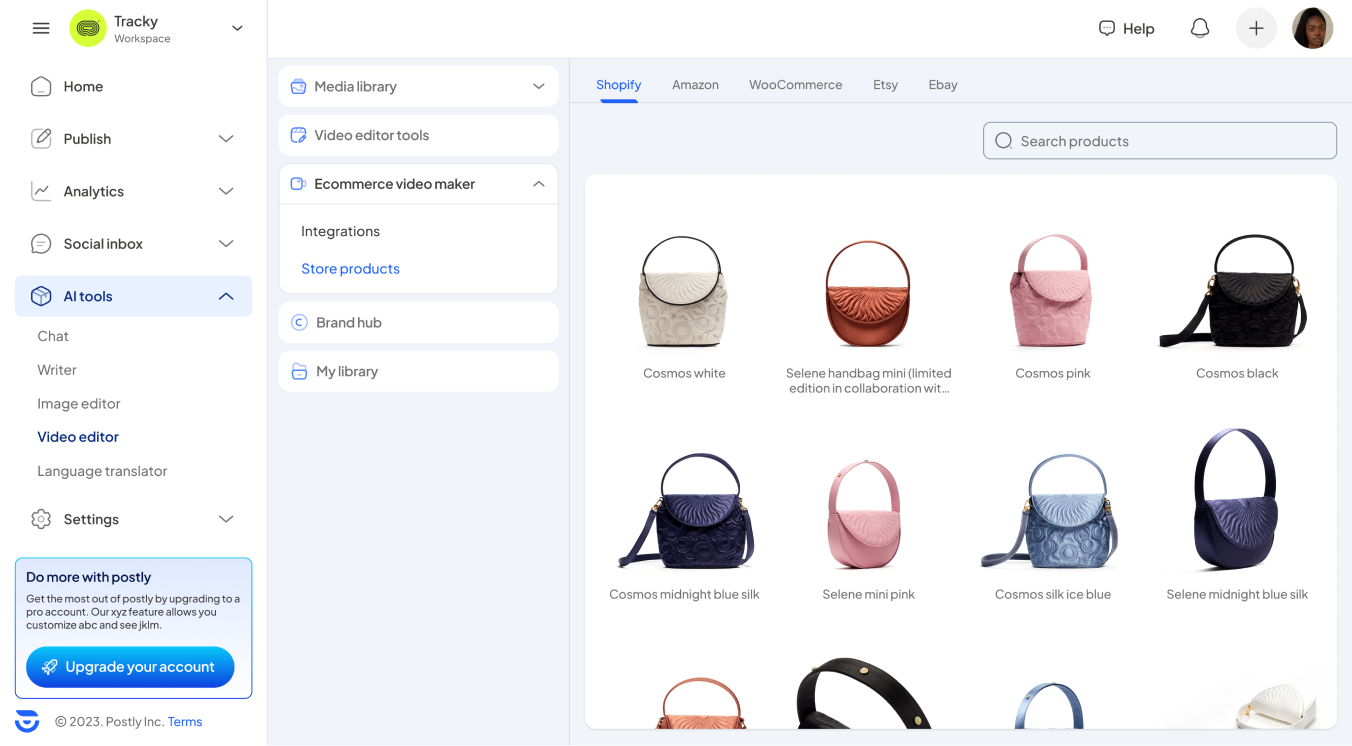Open the notifications bell
The height and width of the screenshot is (746, 1352).
(1200, 28)
